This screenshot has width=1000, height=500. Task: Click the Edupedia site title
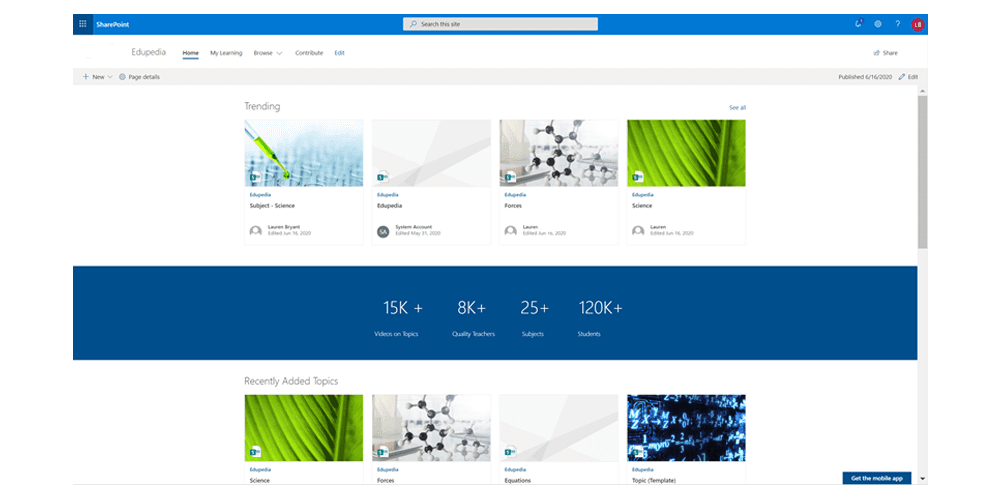[149, 52]
